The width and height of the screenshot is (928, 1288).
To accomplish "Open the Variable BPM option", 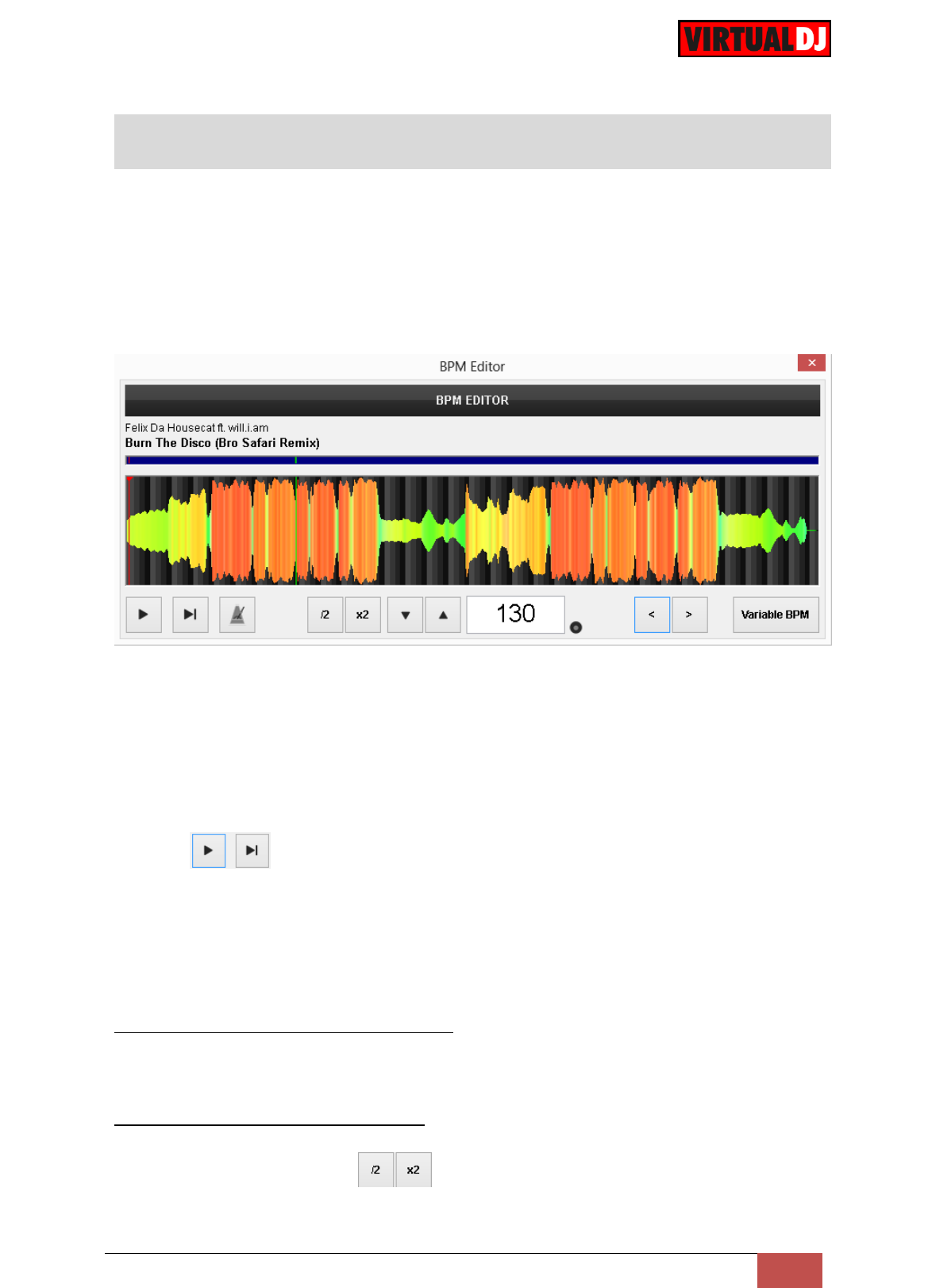I will [x=776, y=615].
